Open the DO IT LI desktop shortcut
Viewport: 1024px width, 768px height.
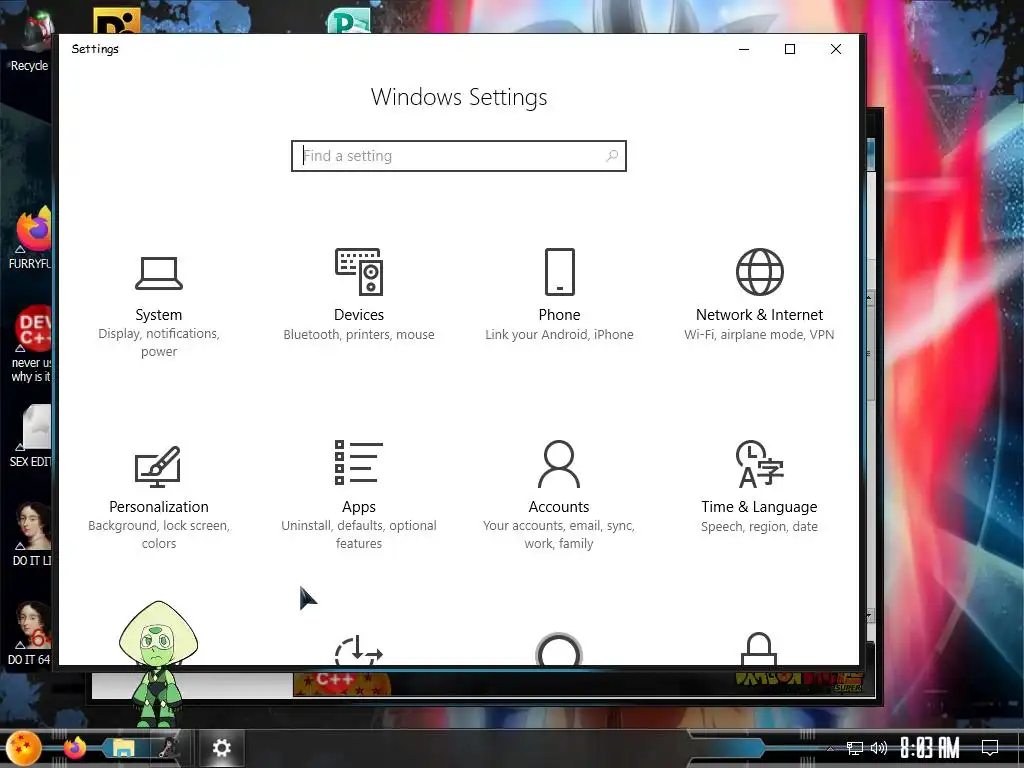(x=31, y=534)
